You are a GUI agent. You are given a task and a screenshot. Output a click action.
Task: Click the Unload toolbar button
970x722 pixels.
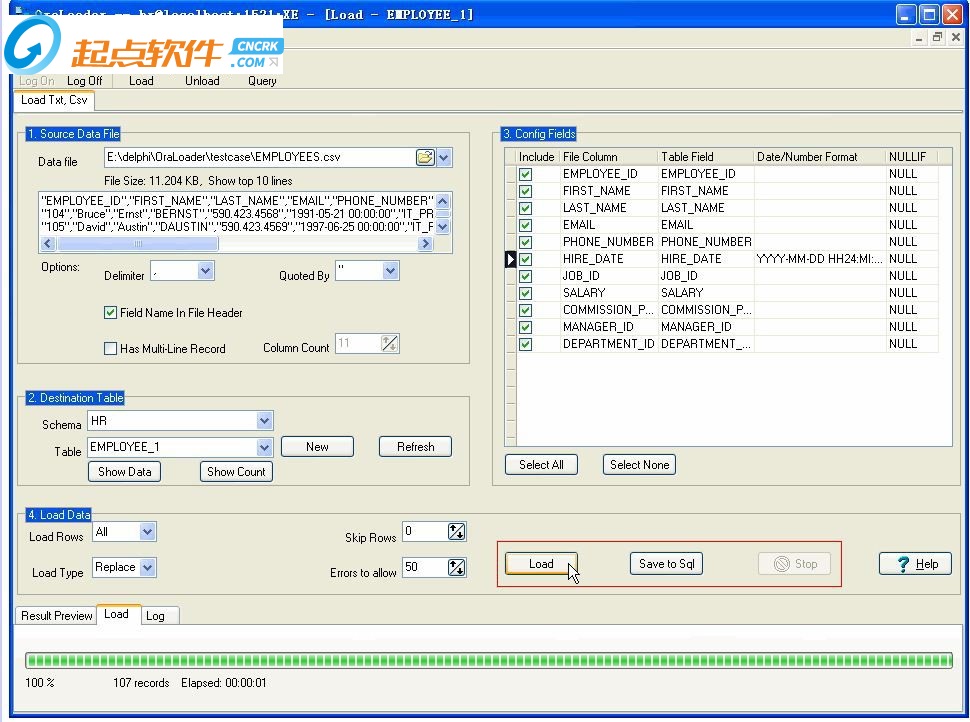point(202,81)
